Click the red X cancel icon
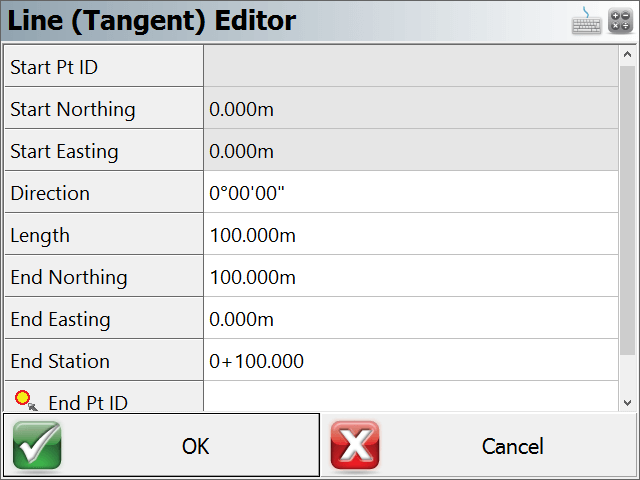The width and height of the screenshot is (640, 480). tap(355, 445)
